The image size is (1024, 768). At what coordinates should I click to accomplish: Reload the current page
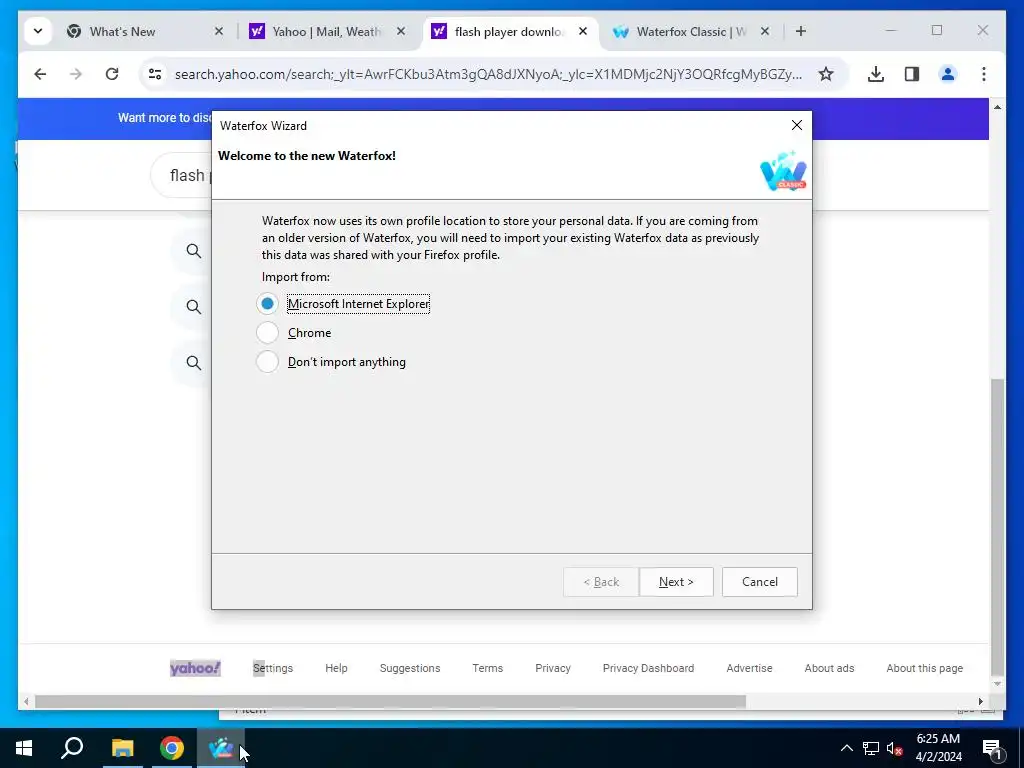tap(112, 74)
